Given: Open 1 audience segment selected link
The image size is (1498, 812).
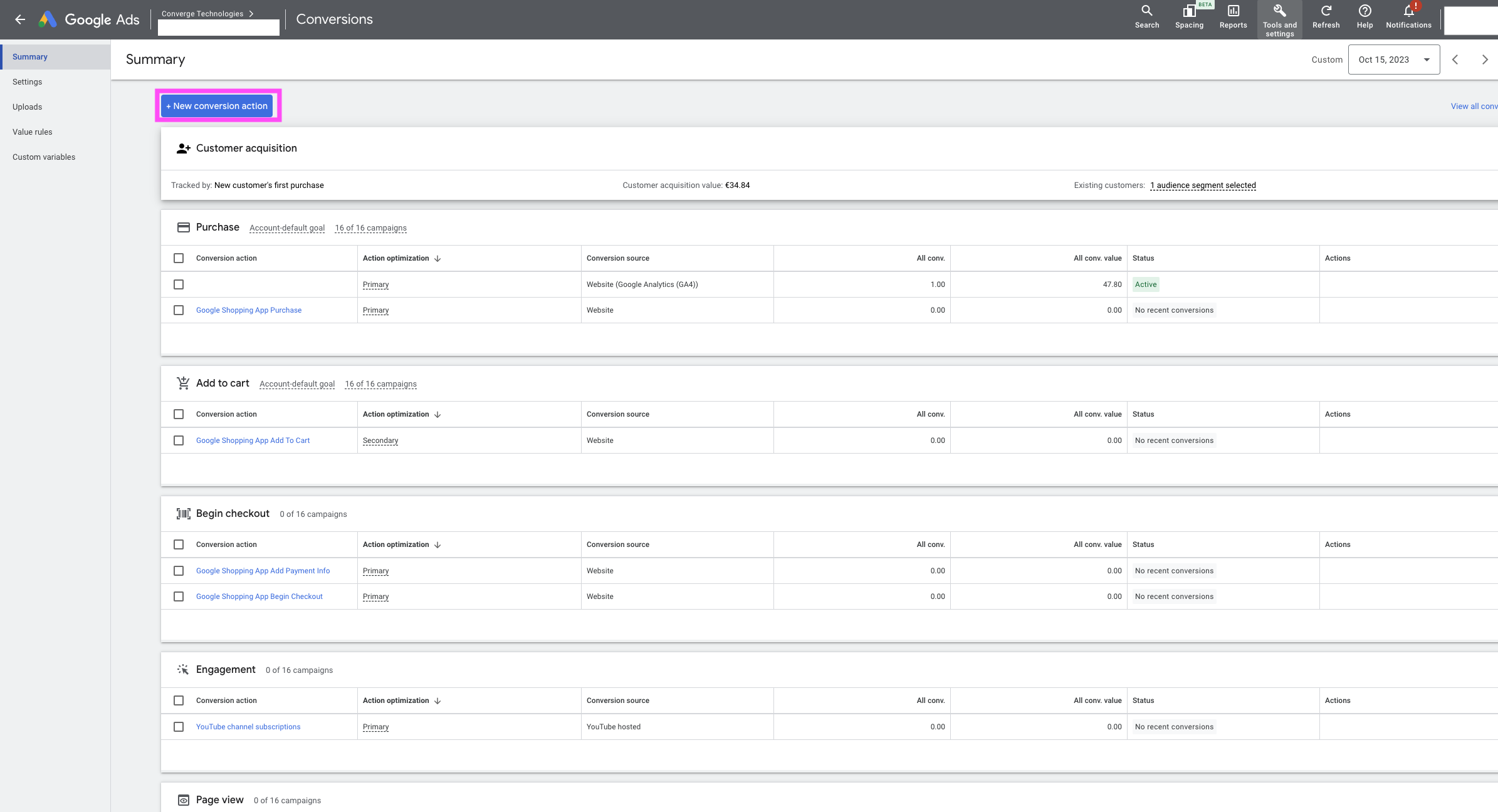Looking at the screenshot, I should tap(1203, 185).
